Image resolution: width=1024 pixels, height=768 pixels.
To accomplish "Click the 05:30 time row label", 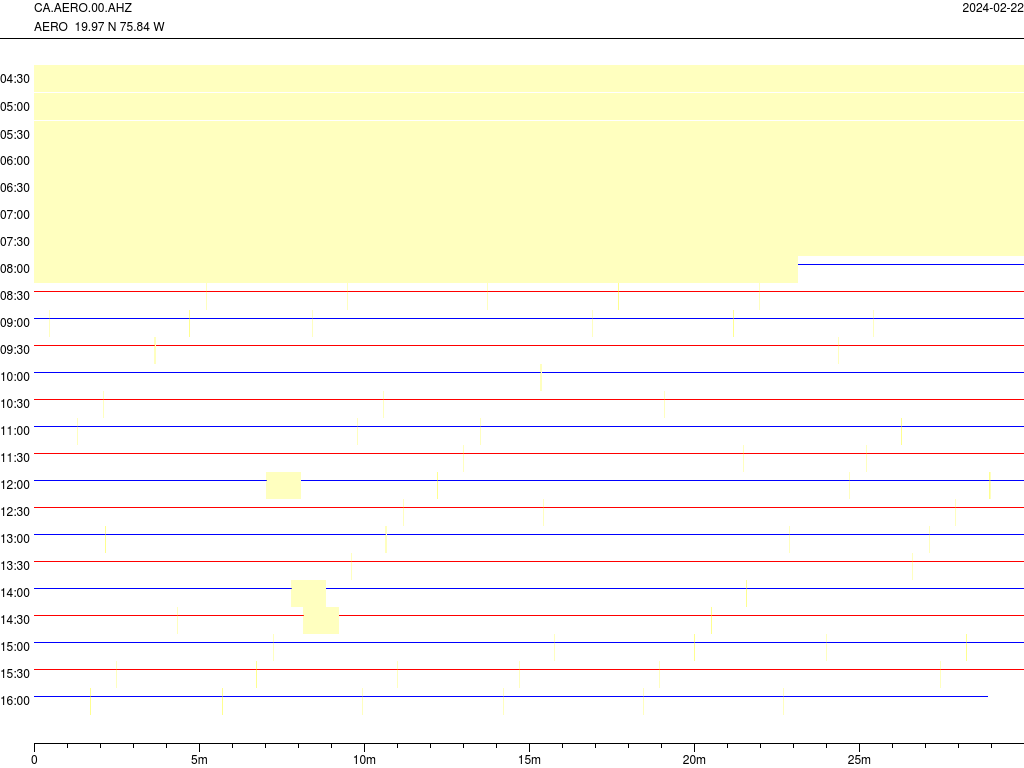I will (x=15, y=135).
